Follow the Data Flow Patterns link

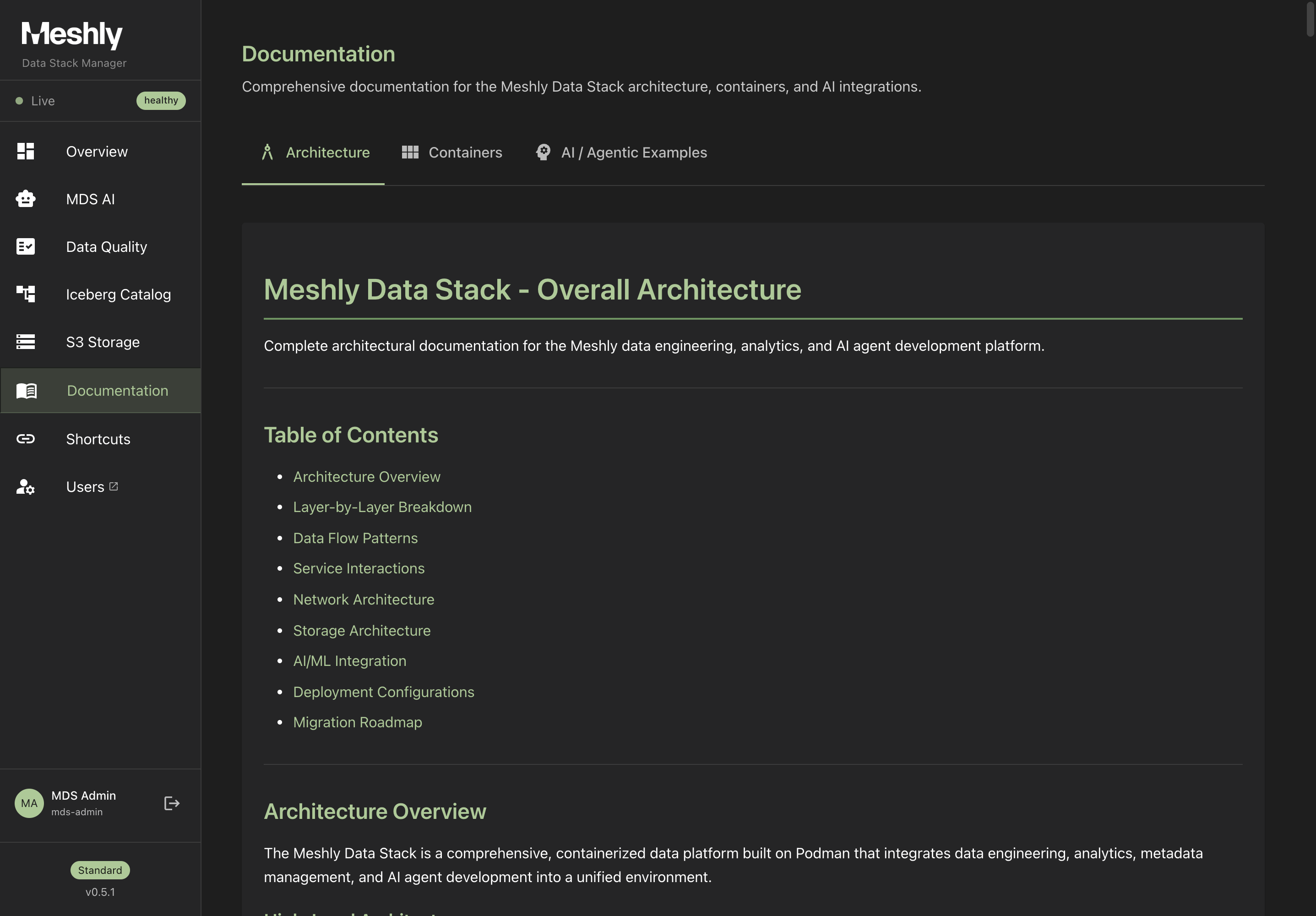pyautogui.click(x=355, y=538)
